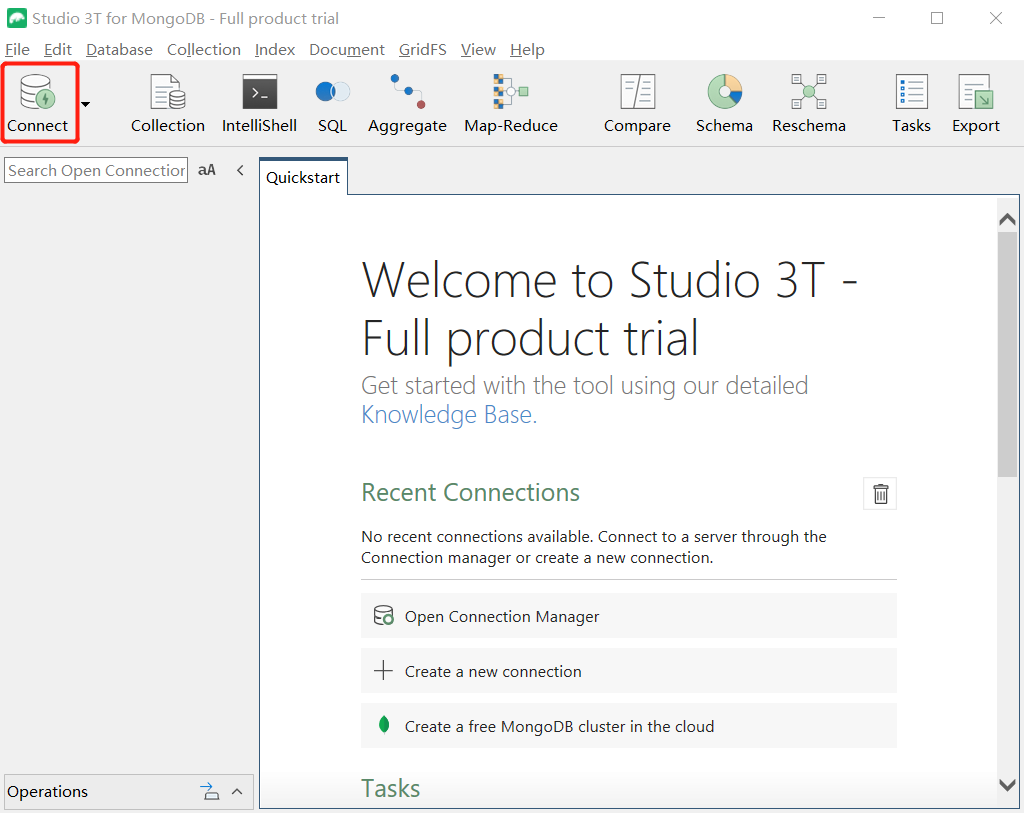1024x813 pixels.
Task: Collapse the connection tree sidebar
Action: tap(240, 170)
